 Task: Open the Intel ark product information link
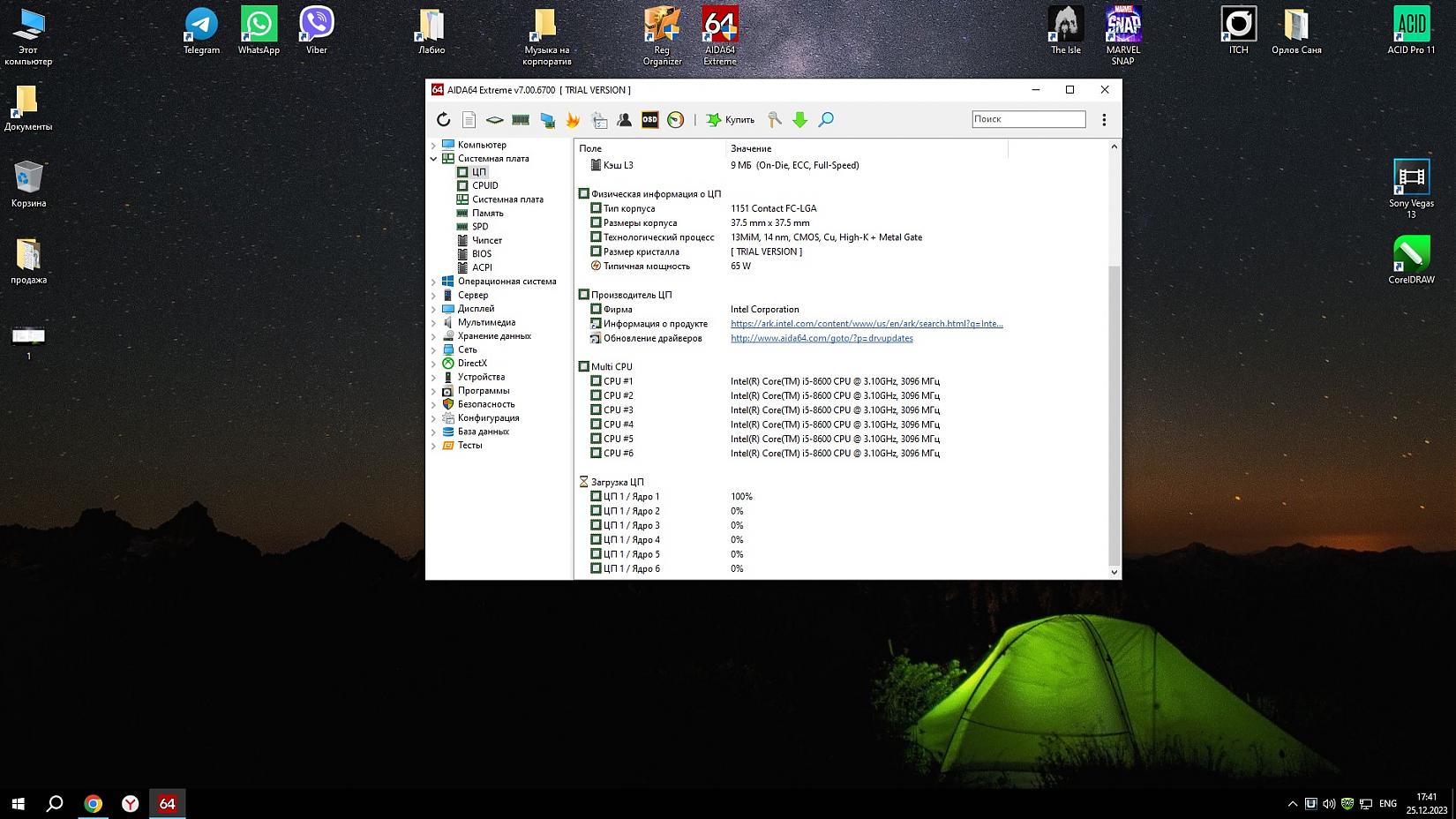[x=866, y=324]
